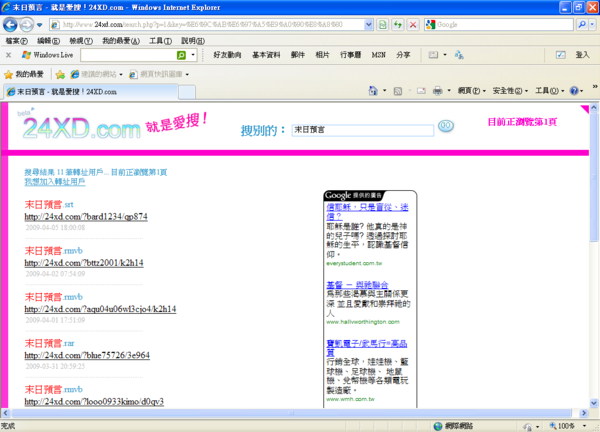Click 我想加入轉址用戶 link
Image resolution: width=600 pixels, height=432 pixels.
55,182
